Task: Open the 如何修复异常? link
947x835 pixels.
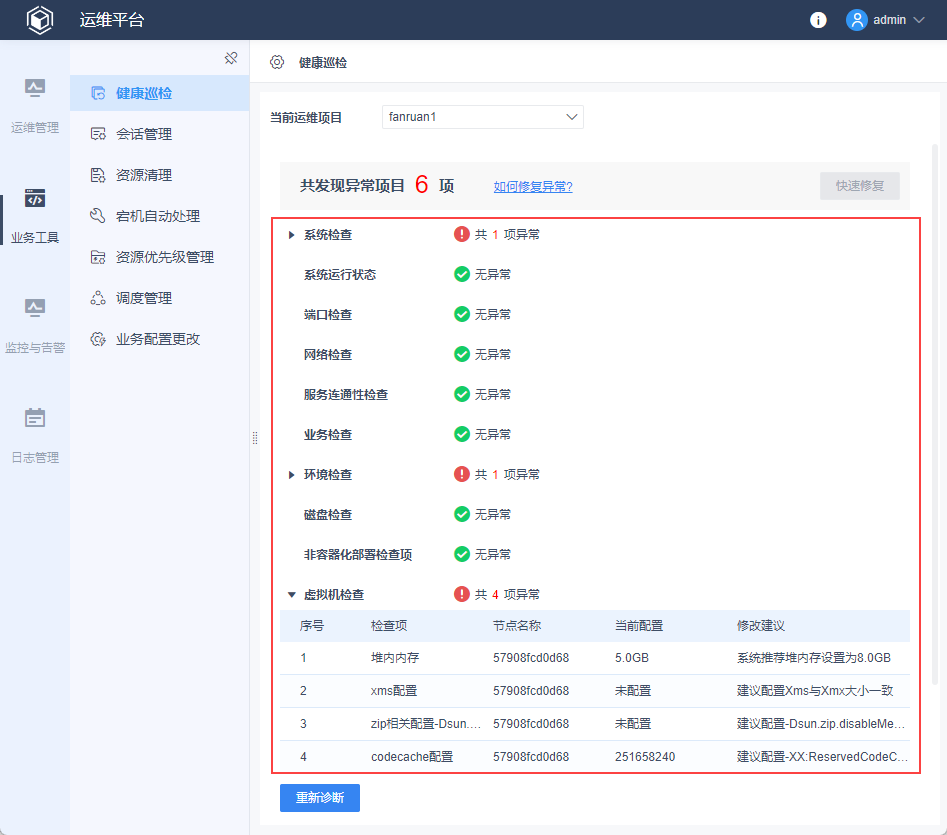Action: [x=532, y=187]
